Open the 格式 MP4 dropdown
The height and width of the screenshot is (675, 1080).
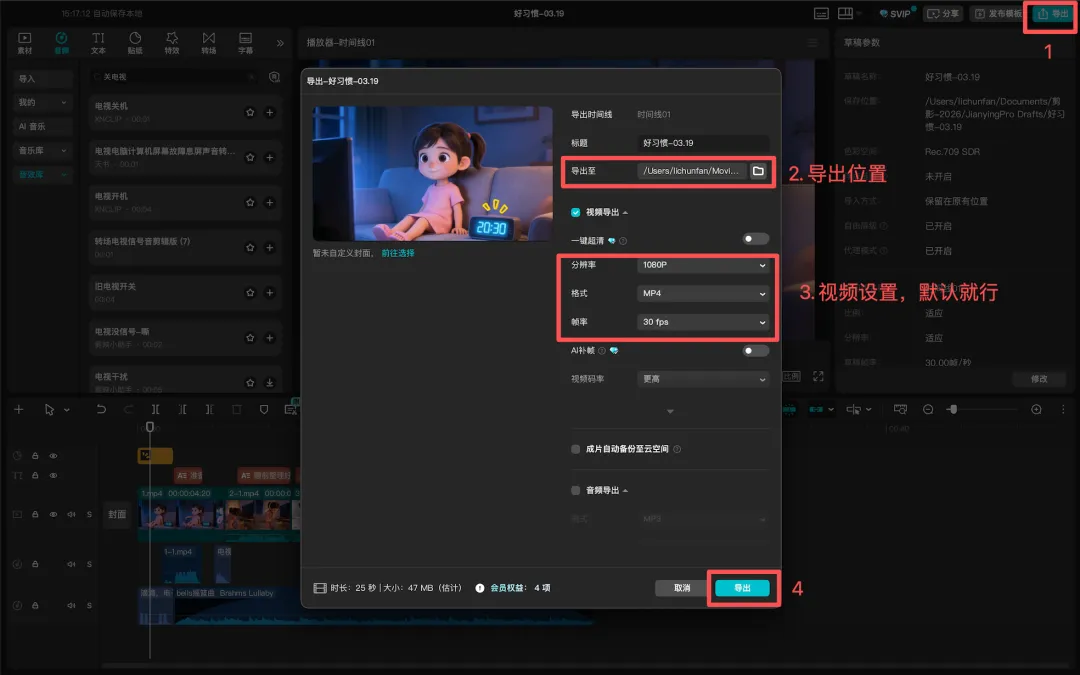(703, 293)
